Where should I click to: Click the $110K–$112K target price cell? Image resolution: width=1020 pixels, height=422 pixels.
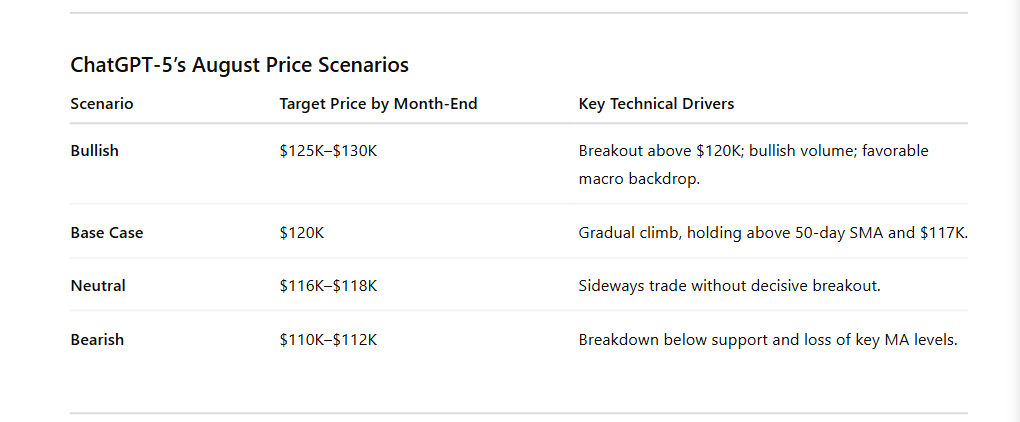coord(328,339)
